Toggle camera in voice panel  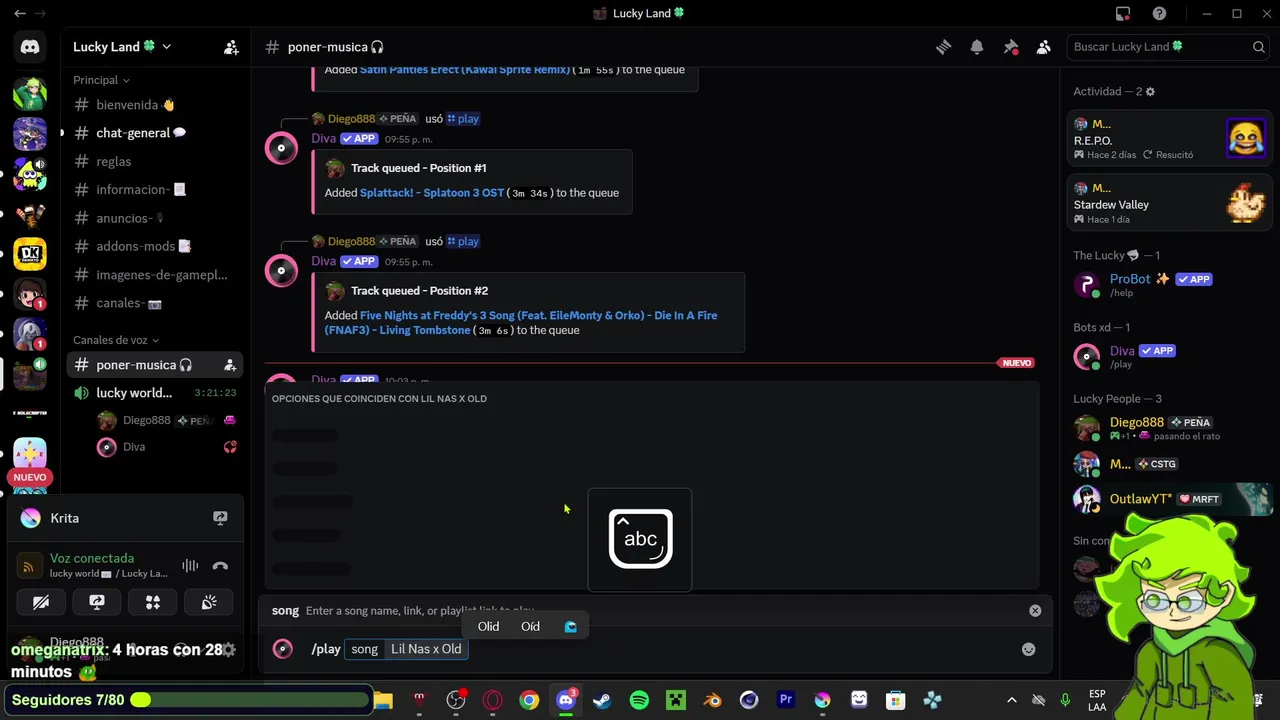tap(41, 602)
